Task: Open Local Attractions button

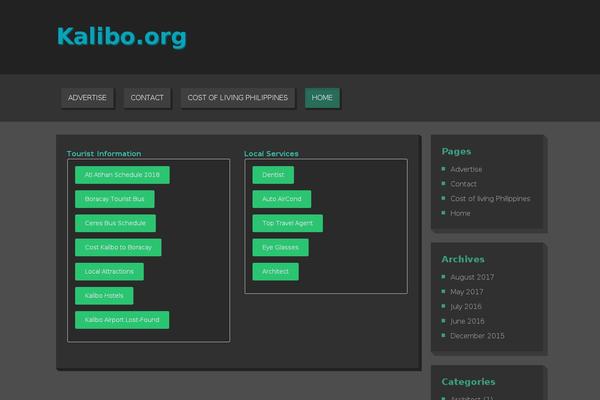Action: (x=109, y=271)
